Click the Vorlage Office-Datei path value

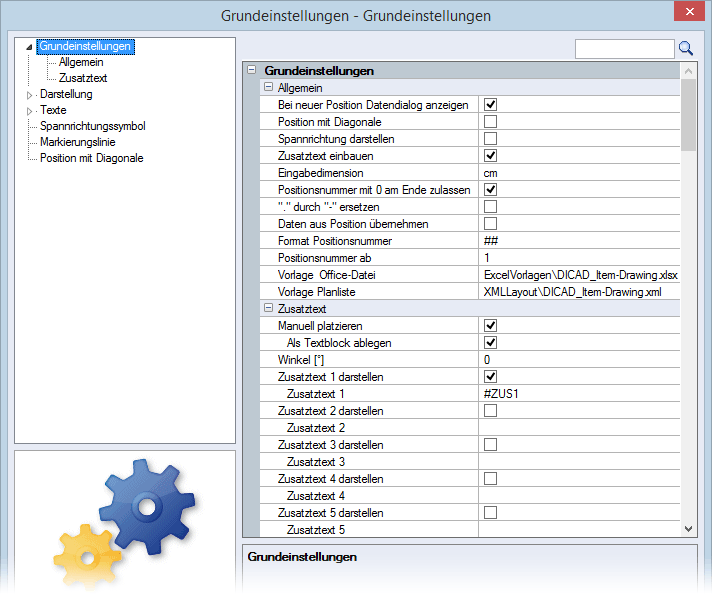[x=579, y=275]
